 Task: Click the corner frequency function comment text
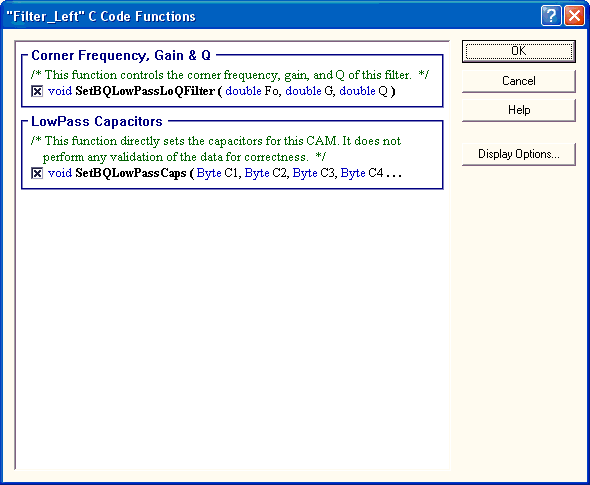(230, 75)
